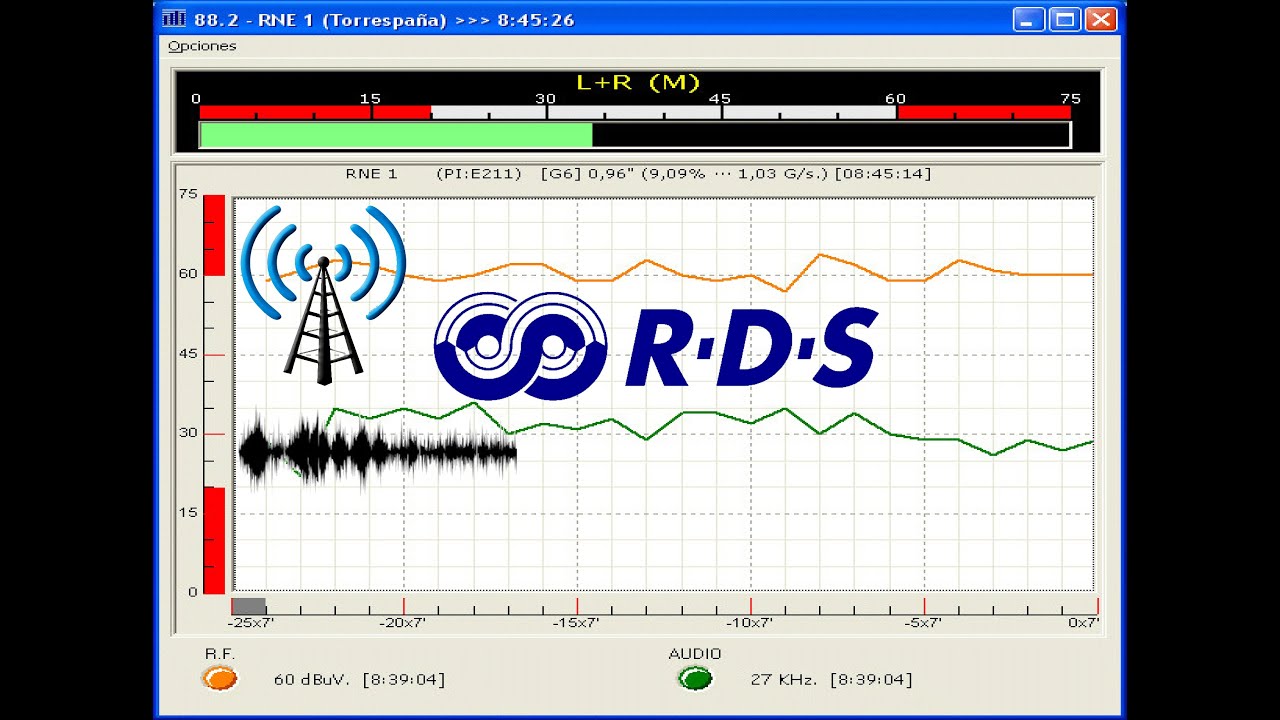This screenshot has height=720, width=1280.
Task: Click the '[08:45:14]' timestamp in info line
Action: pos(883,174)
